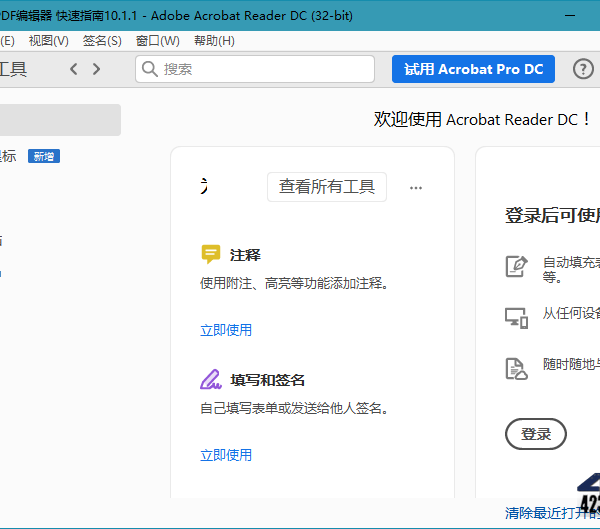
Task: Open the 签名(S) menu
Action: coord(102,41)
